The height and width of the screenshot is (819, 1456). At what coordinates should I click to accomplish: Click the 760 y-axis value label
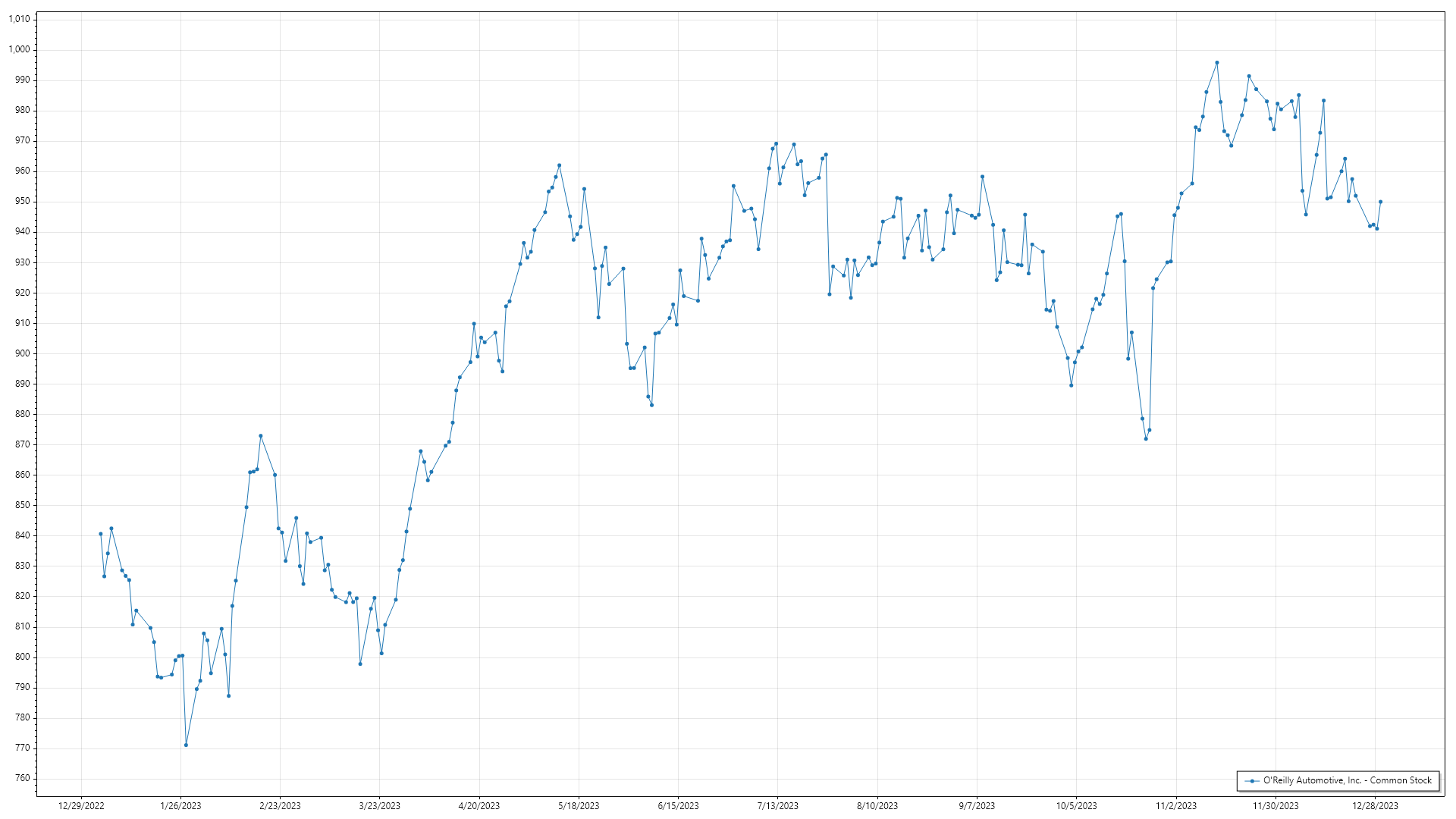(22, 778)
